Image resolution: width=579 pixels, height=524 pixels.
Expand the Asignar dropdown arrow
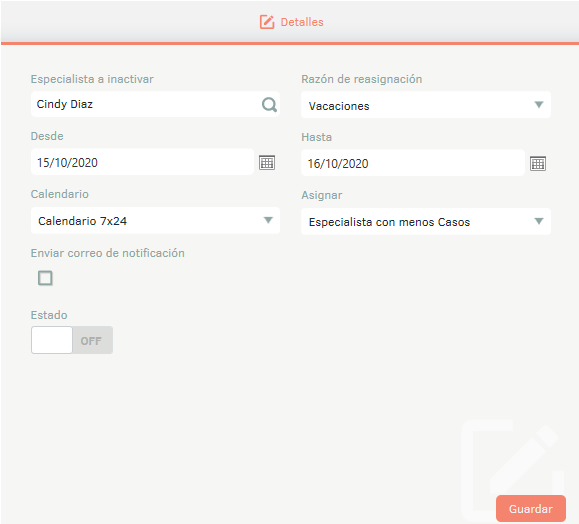tap(539, 221)
